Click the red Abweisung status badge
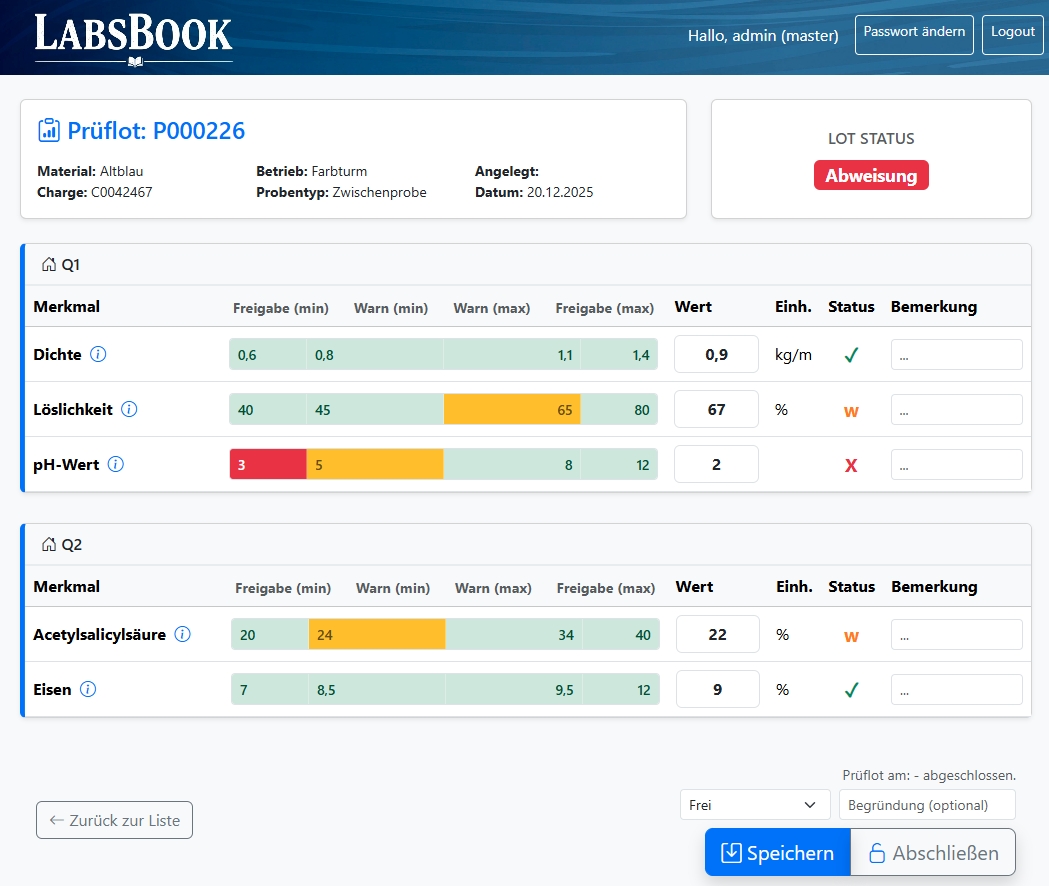The image size is (1049, 886). click(871, 175)
